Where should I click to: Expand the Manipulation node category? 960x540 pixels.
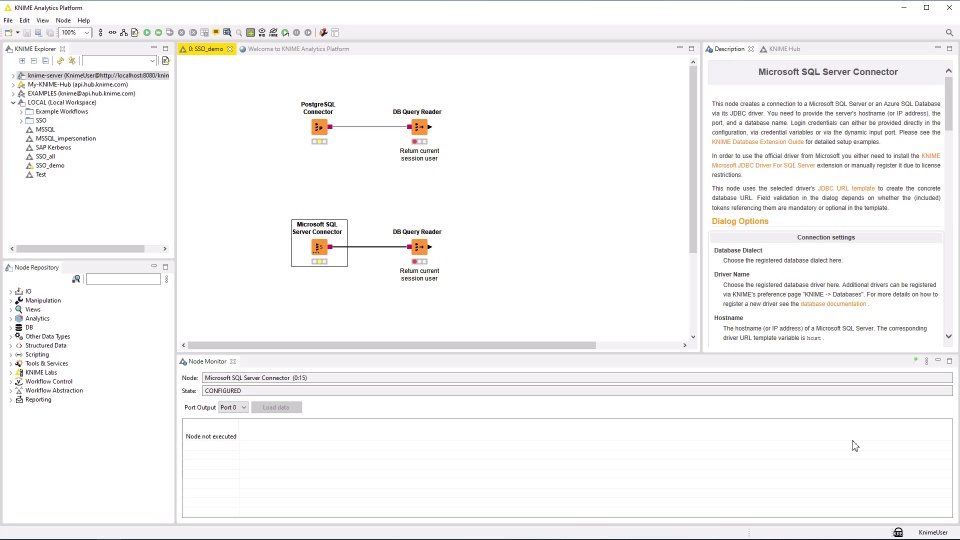pyautogui.click(x=10, y=301)
